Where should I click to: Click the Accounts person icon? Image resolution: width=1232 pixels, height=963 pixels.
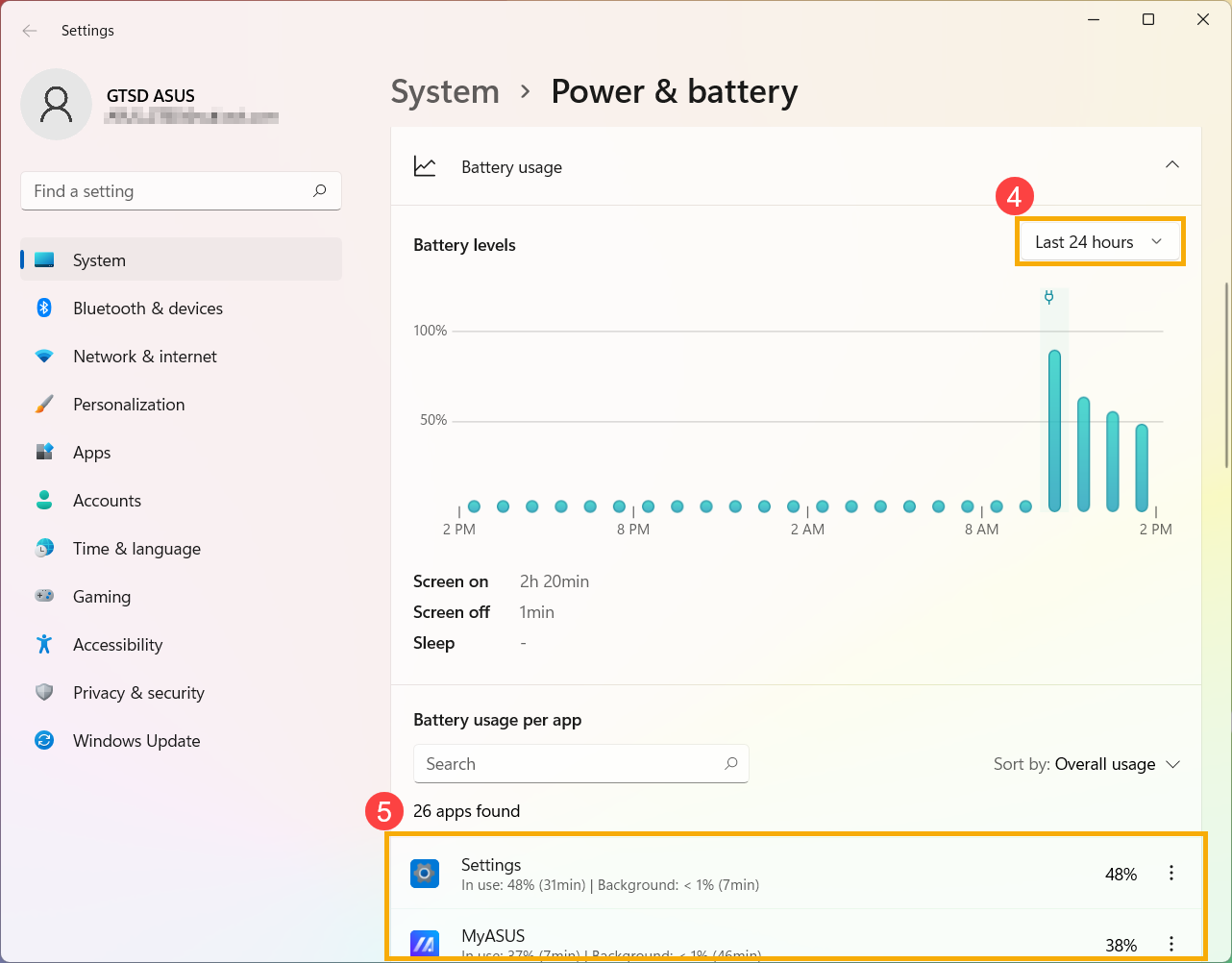(44, 500)
